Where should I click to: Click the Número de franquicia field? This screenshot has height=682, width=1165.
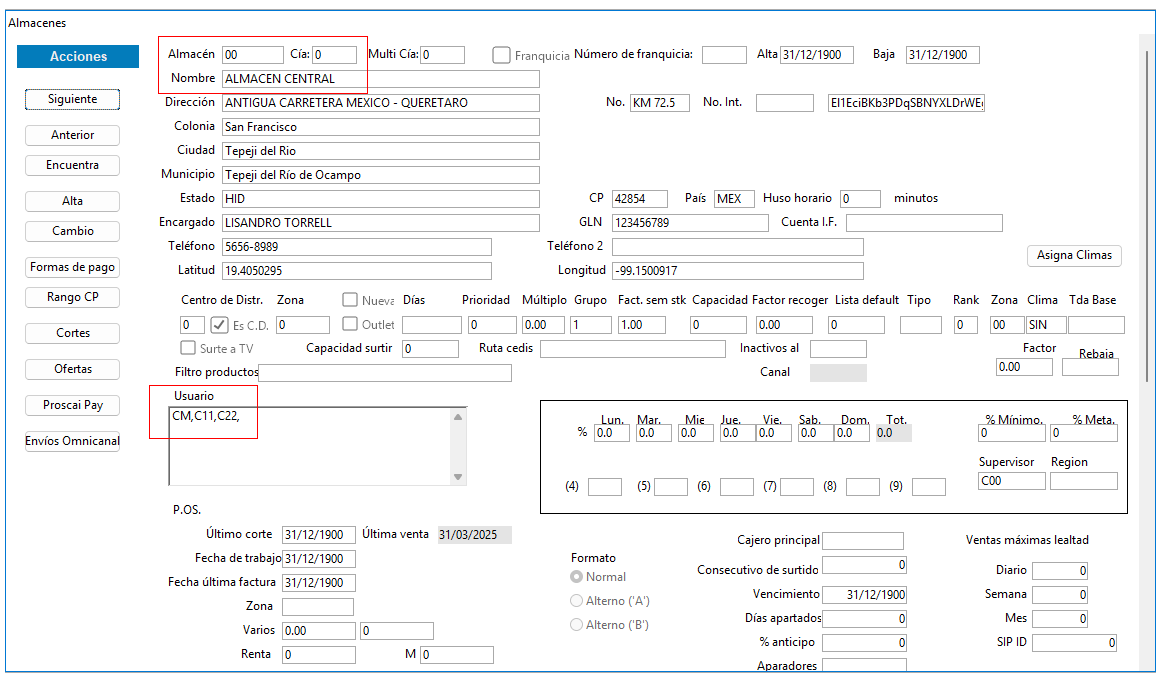[x=724, y=55]
